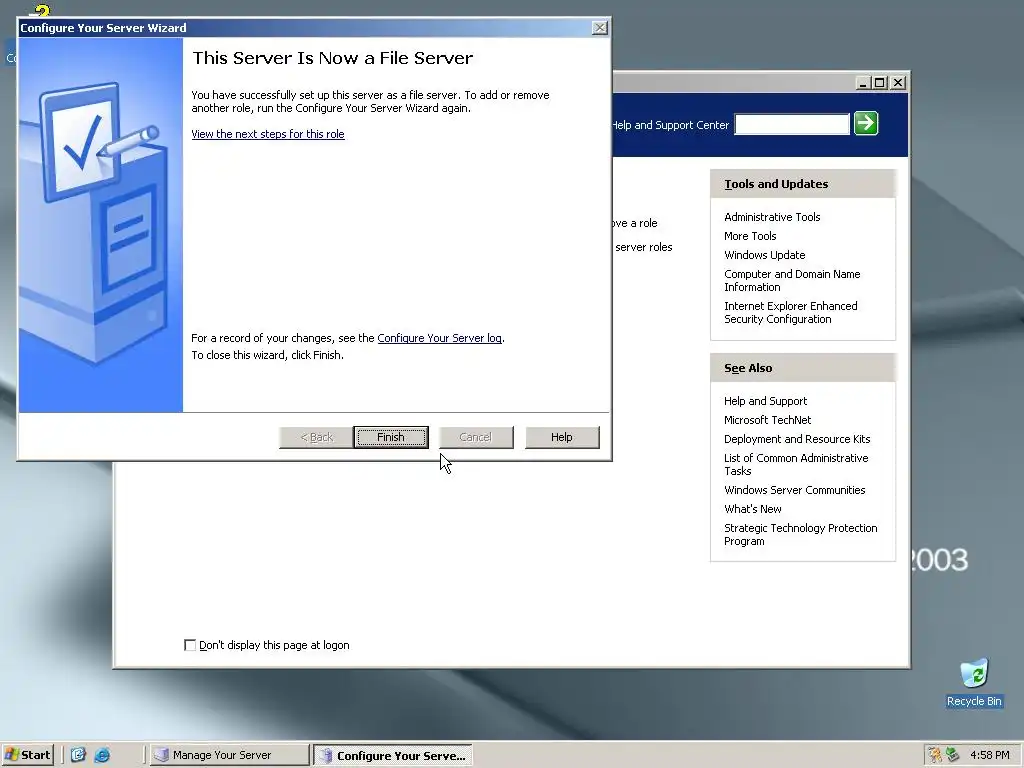
Task: Open Internet Explorer Enhanced Security Configuration
Action: [790, 312]
